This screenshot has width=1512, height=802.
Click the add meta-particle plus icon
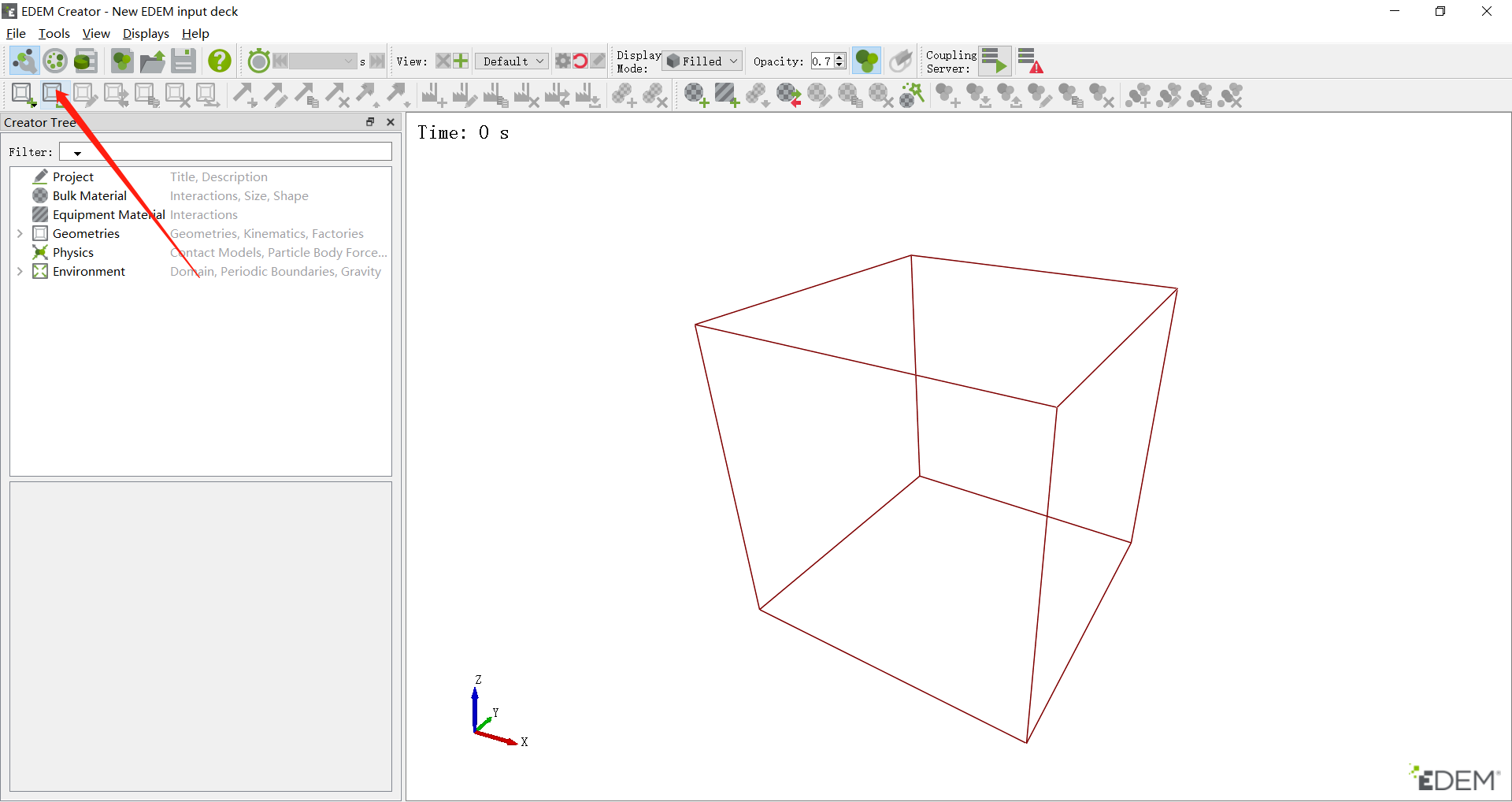[1139, 95]
